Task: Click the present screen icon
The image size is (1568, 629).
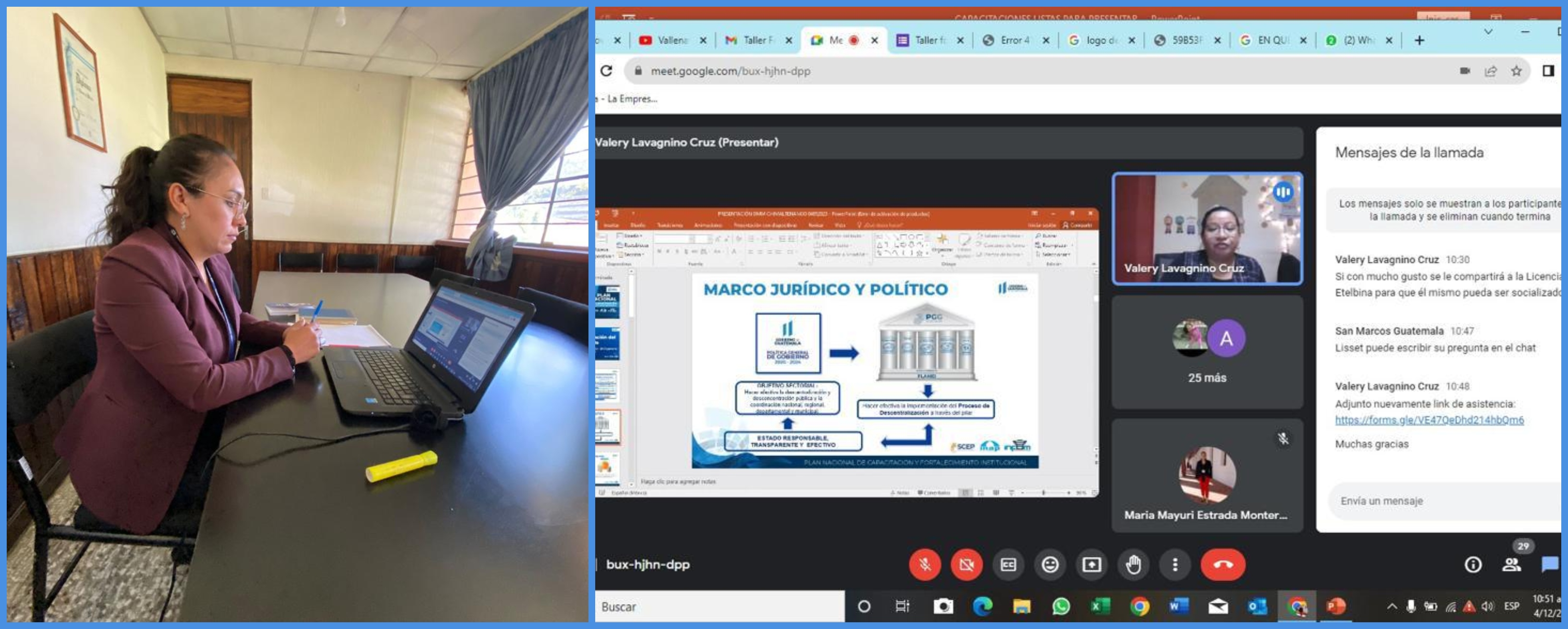Action: pos(1091,565)
